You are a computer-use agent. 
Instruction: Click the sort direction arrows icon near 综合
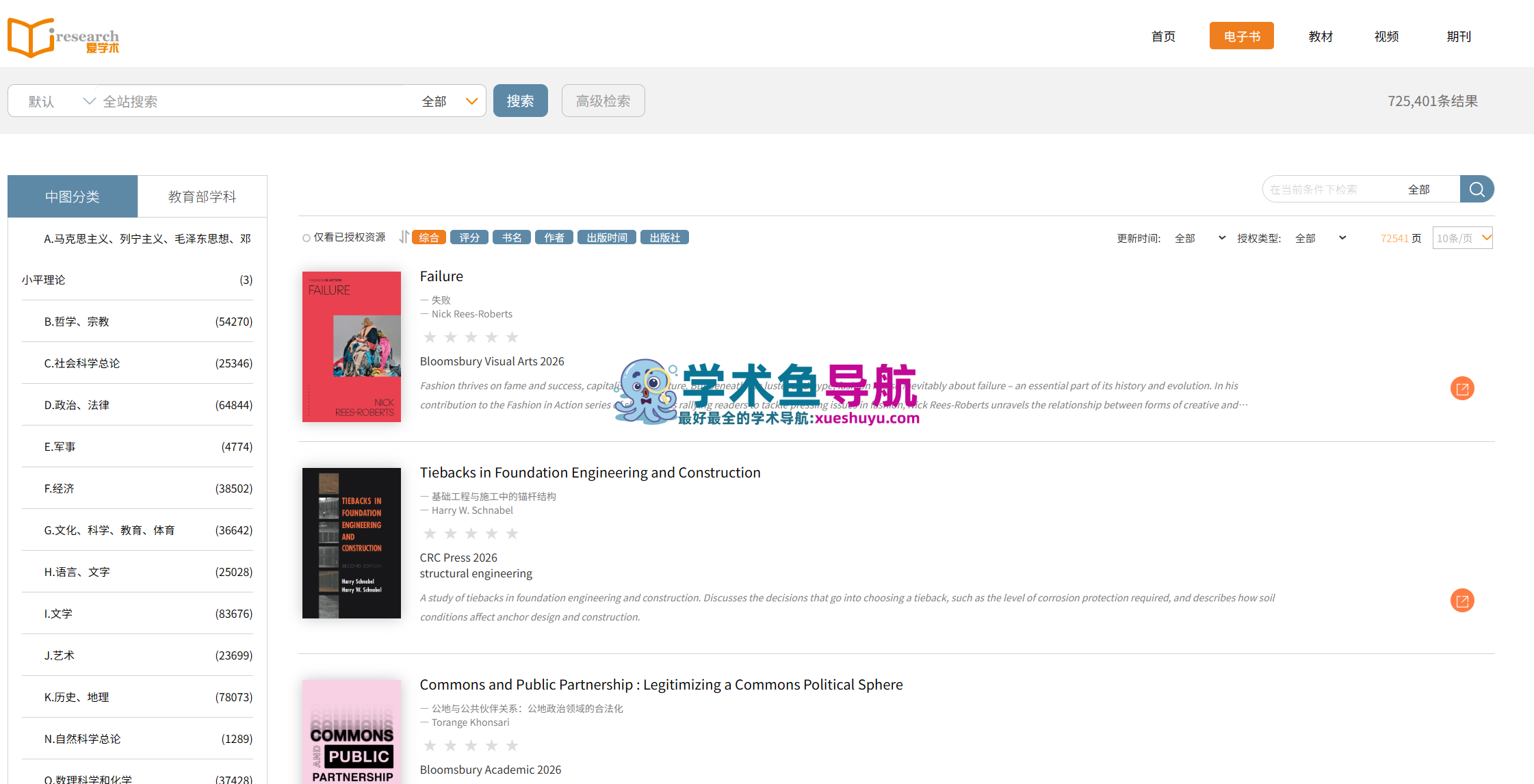(404, 237)
